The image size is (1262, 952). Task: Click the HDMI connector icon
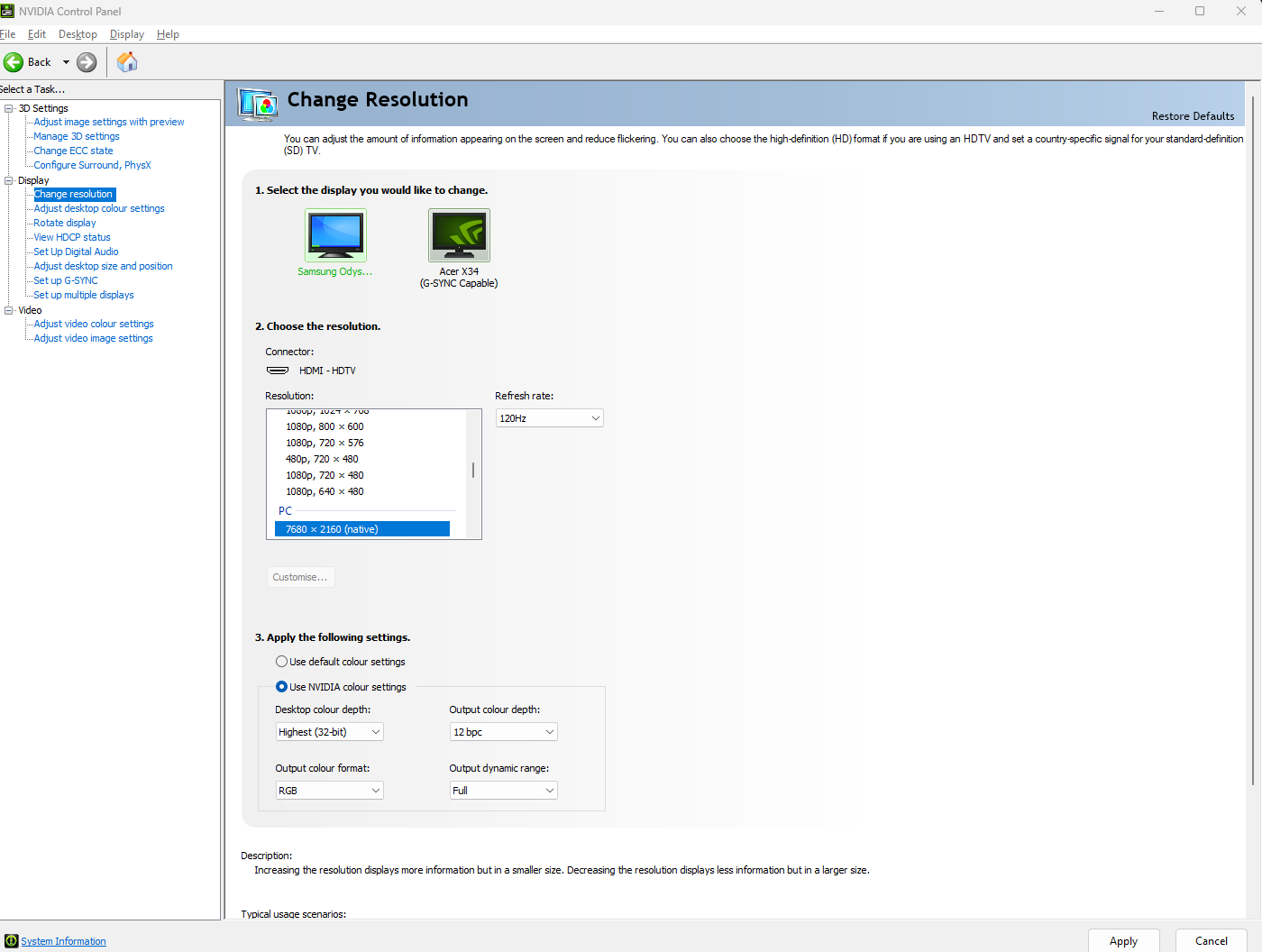click(278, 371)
